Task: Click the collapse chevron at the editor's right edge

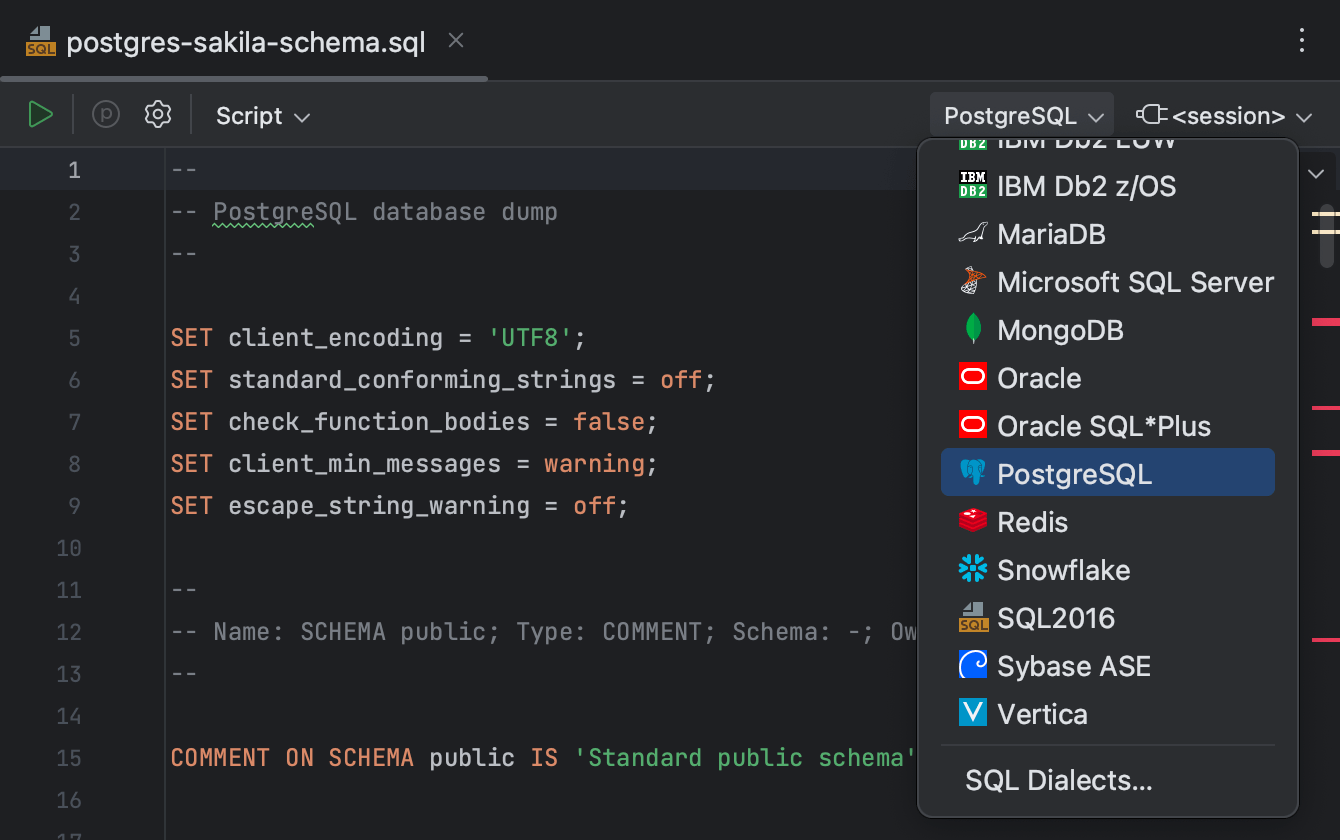Action: [1316, 173]
